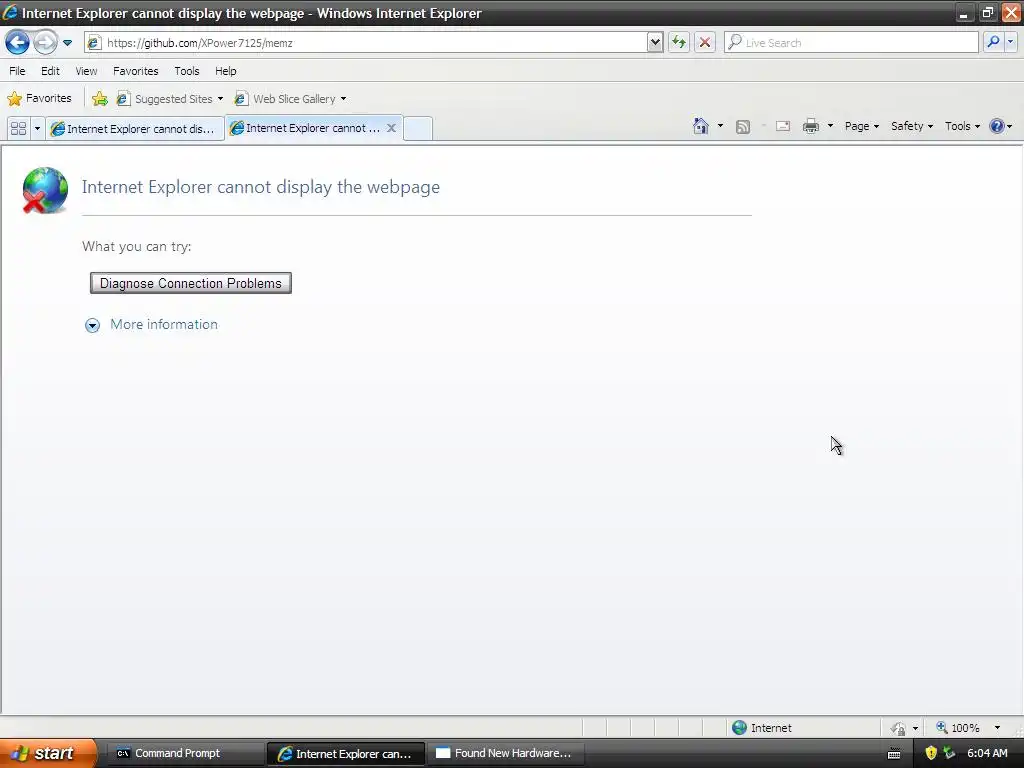Expand the tab list dropdown arrow
The width and height of the screenshot is (1024, 768).
(37, 128)
